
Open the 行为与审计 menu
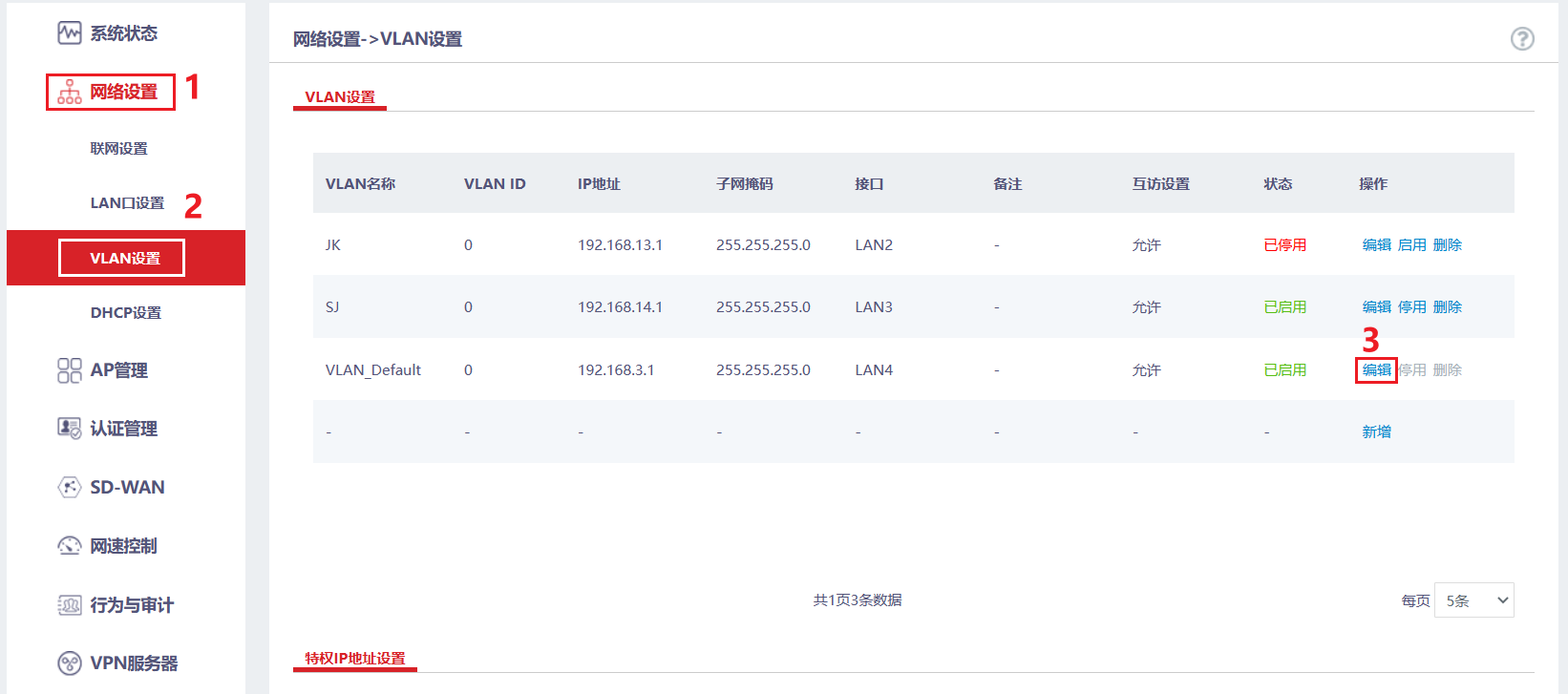132,605
